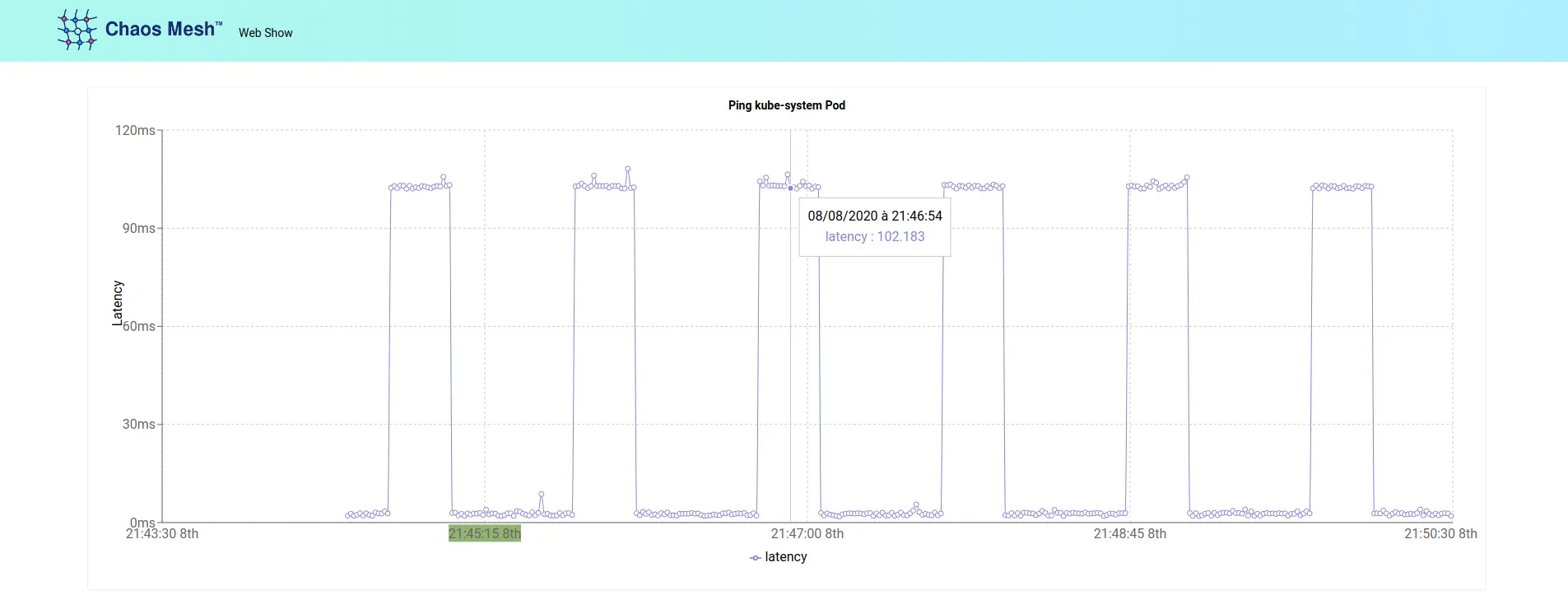The width and height of the screenshot is (1568, 609).
Task: Select the 21:48:45 8th time axis label
Action: pos(1129,534)
